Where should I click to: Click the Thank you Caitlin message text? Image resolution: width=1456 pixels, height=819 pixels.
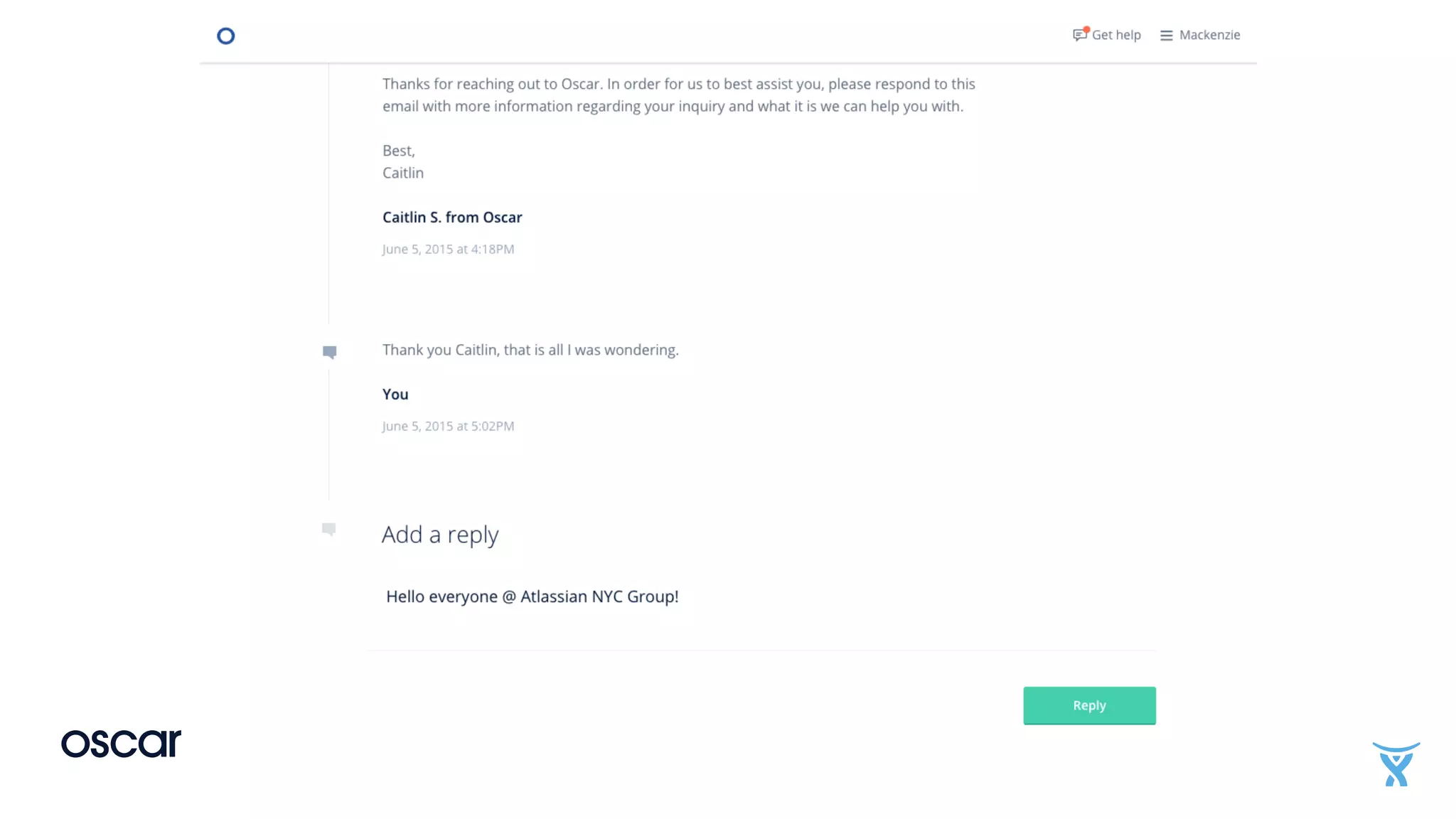point(530,350)
